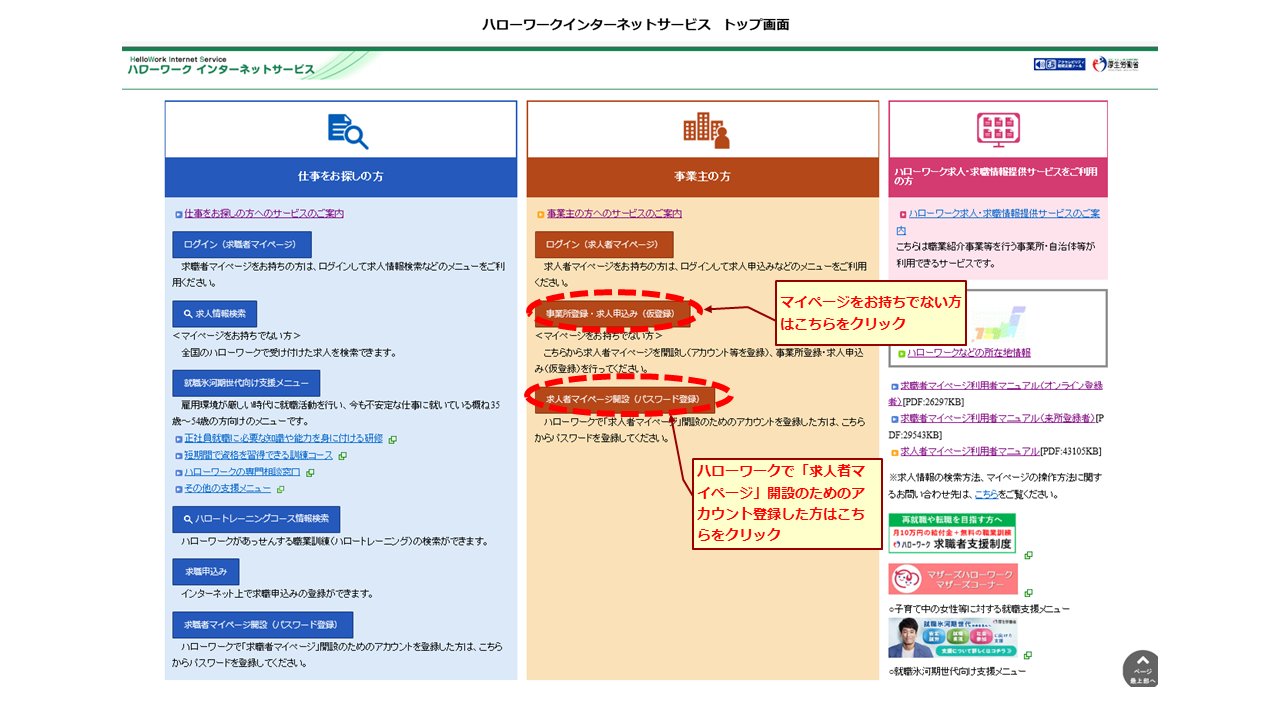Click the external-link icon after 専門相談窓口 link
1280x720 pixels.
tap(311, 472)
